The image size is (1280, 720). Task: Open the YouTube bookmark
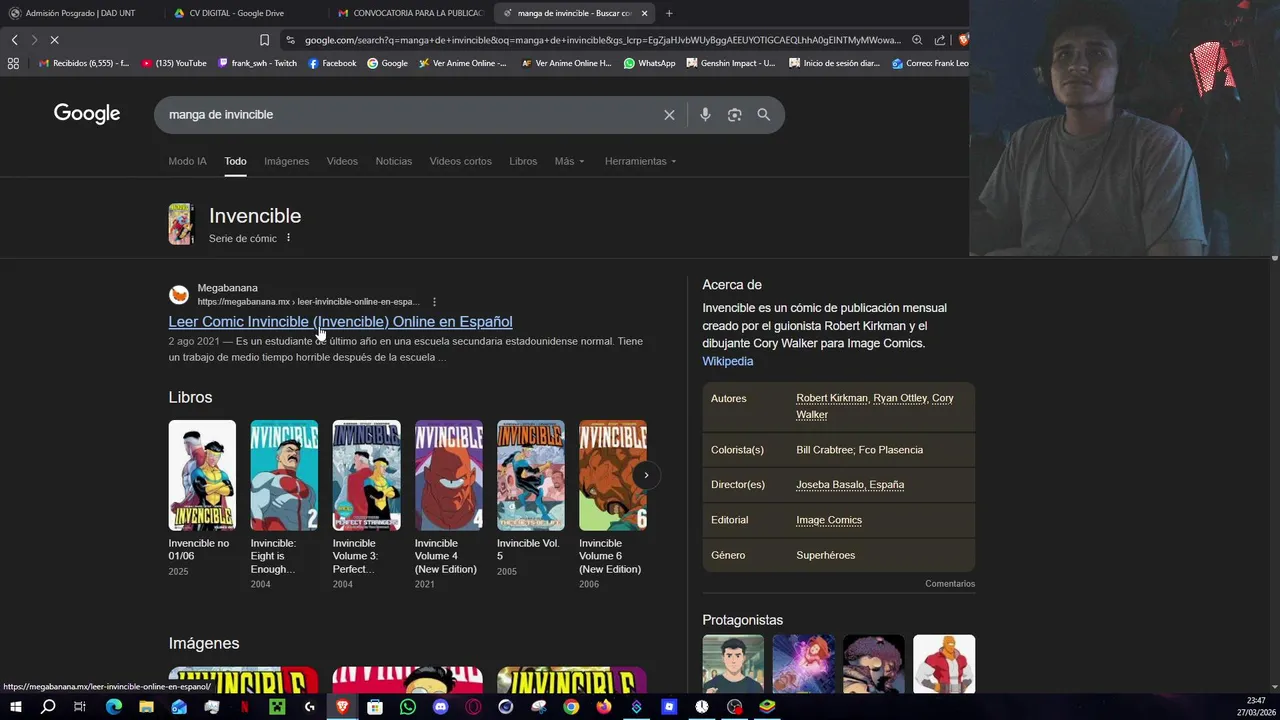[174, 63]
